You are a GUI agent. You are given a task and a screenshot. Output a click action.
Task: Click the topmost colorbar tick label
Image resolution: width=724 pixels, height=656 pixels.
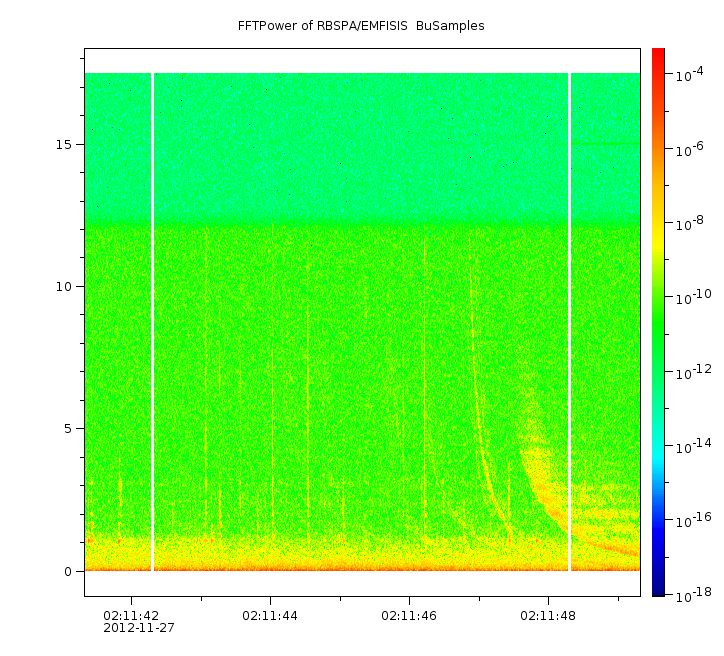[689, 74]
